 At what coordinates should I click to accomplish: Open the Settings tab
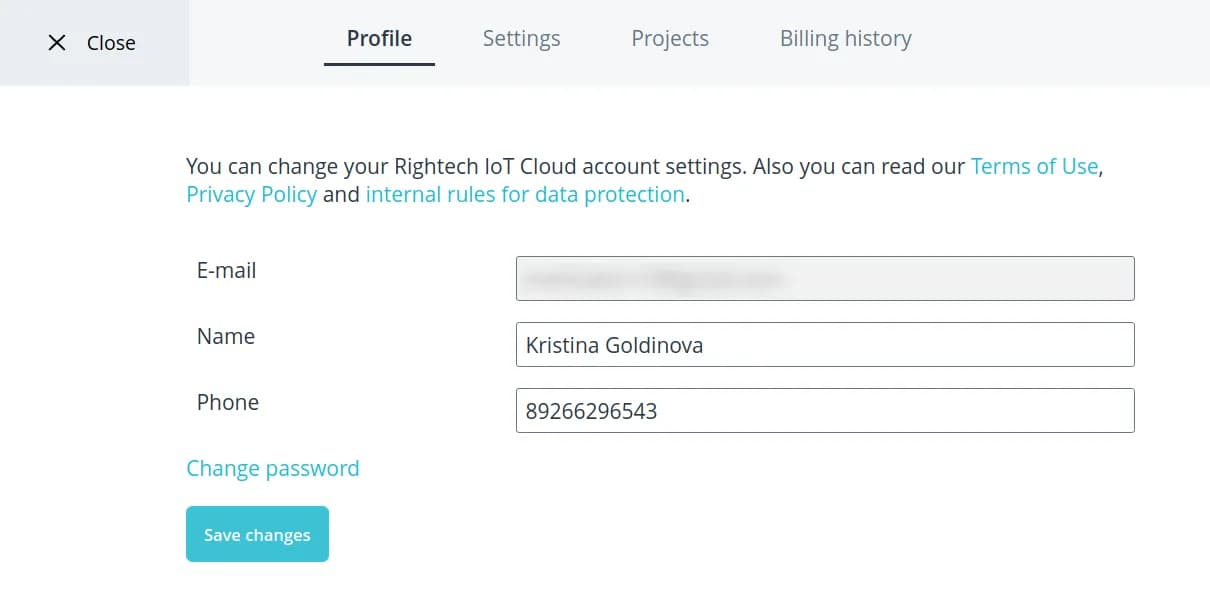[x=521, y=39]
